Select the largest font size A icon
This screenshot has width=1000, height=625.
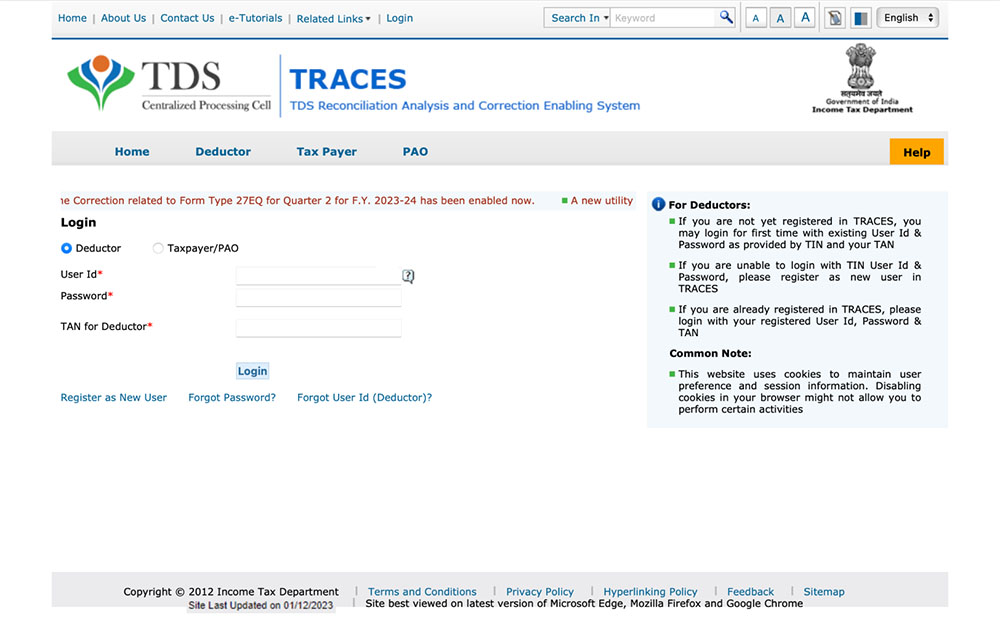[x=804, y=17]
